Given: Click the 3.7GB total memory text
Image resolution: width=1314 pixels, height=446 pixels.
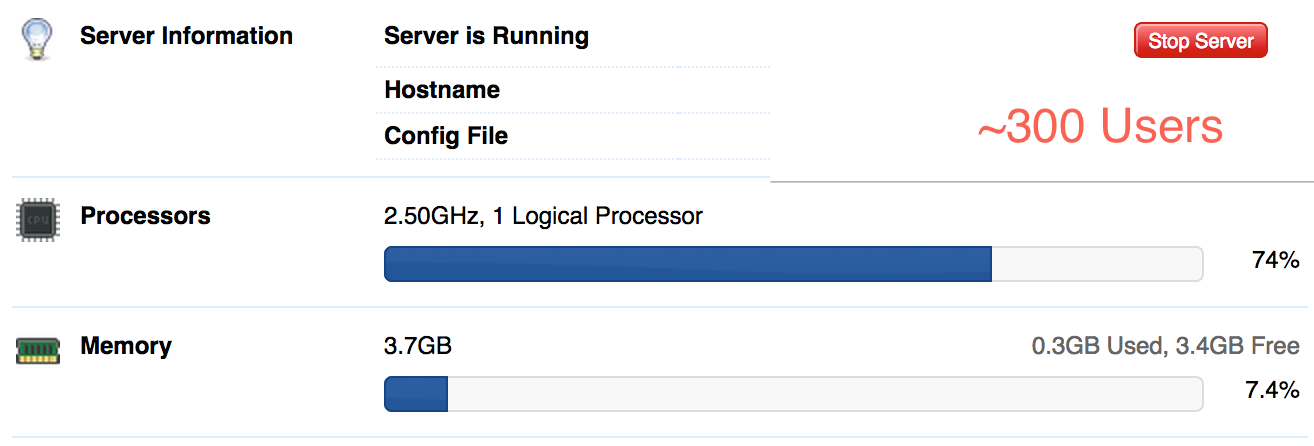Looking at the screenshot, I should (x=418, y=346).
